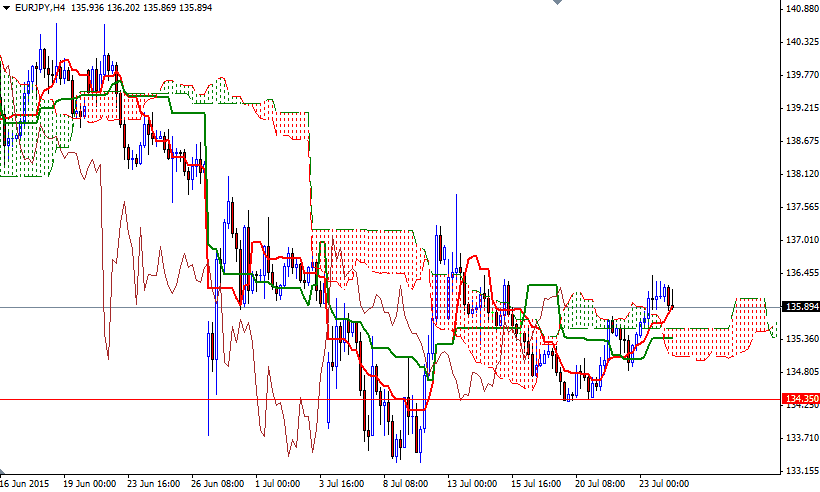Viewport: 820px width, 492px height.
Task: Click the 136.455 price scale value
Action: click(802, 272)
